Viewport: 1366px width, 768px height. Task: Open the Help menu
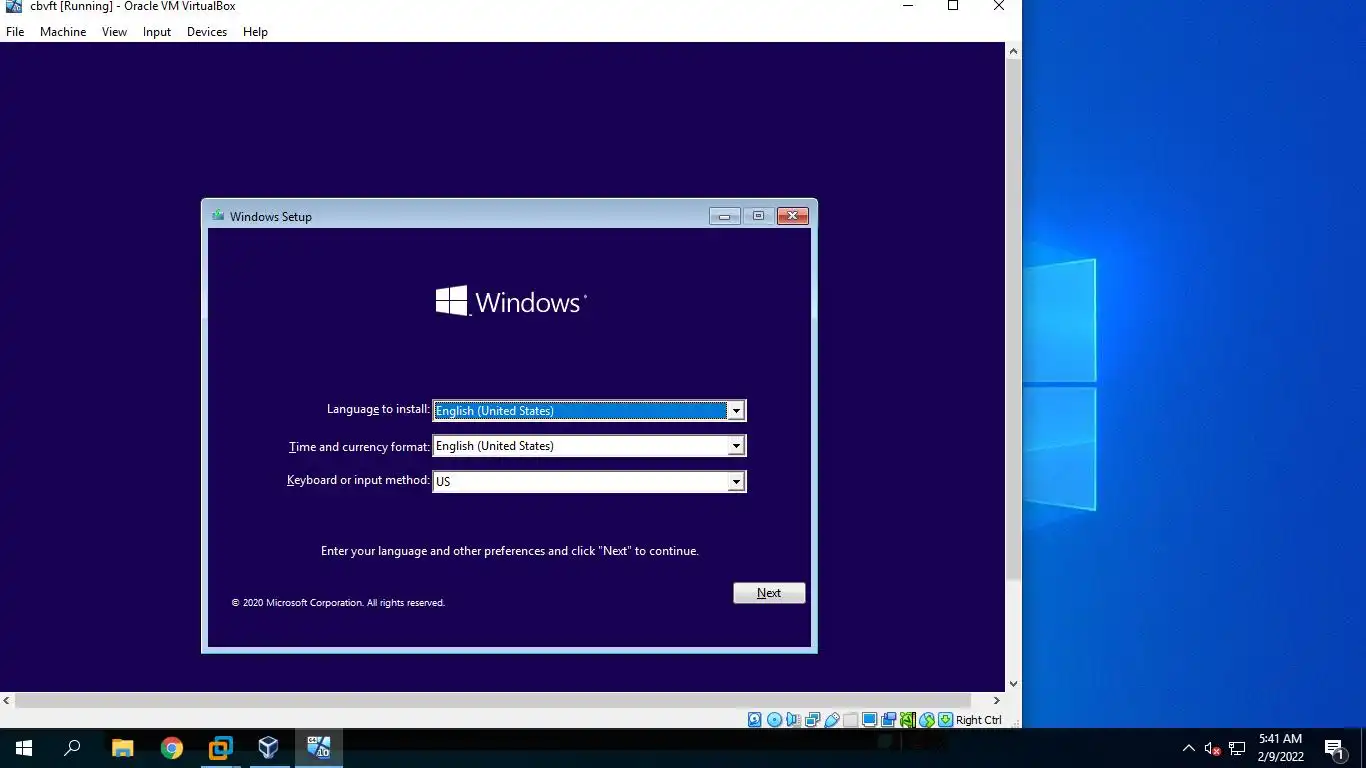[255, 32]
